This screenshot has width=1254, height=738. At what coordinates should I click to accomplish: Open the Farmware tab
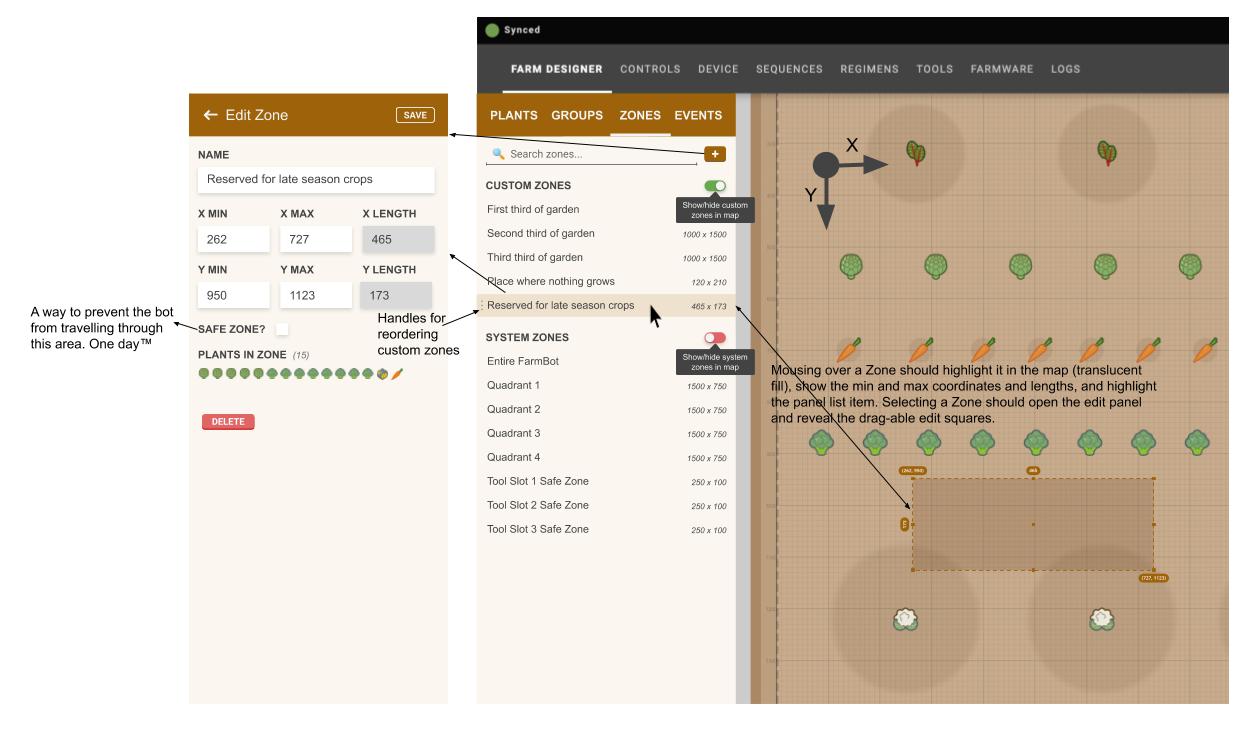1002,69
